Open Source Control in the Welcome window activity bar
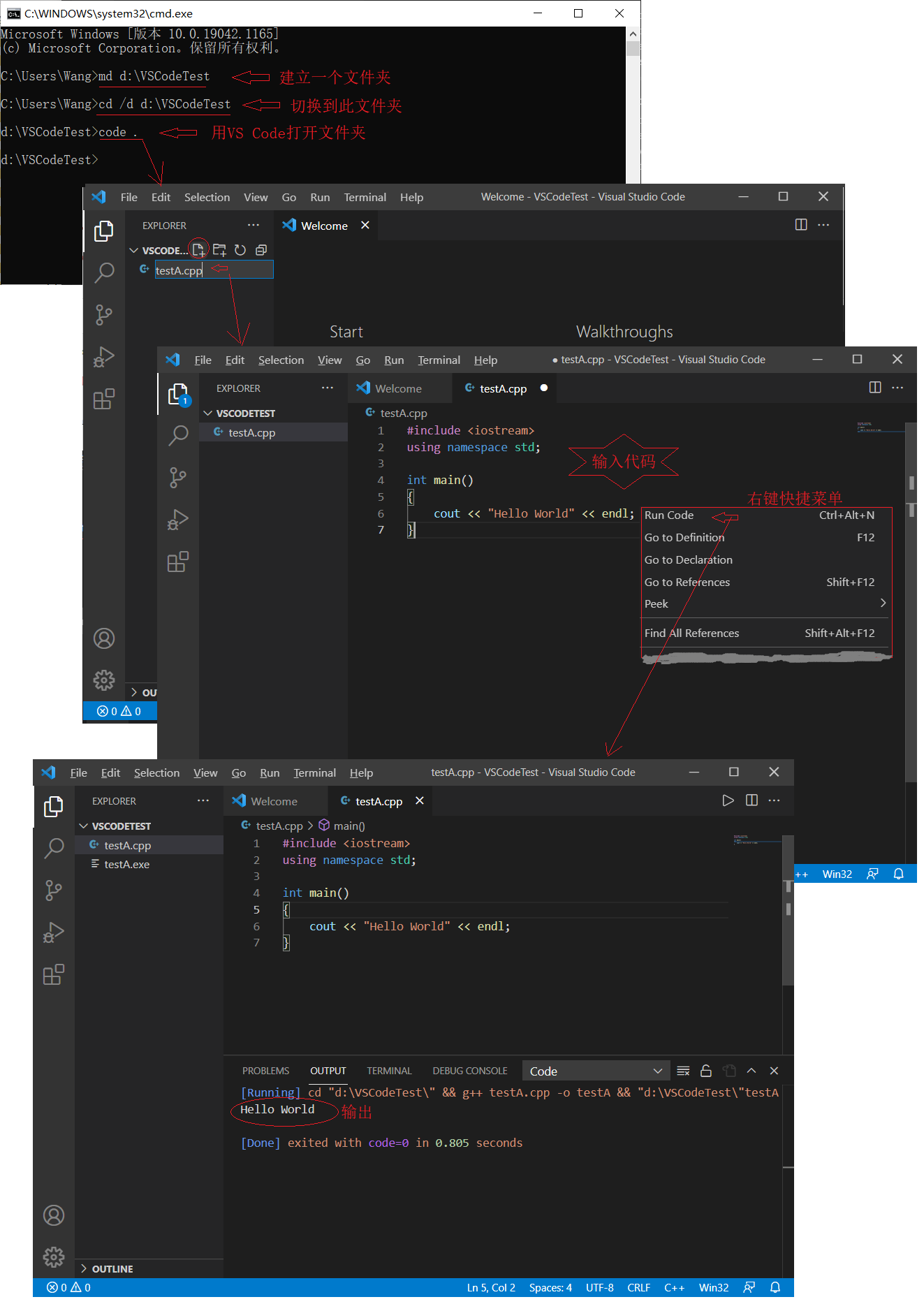Viewport: 924px width, 1304px height. point(104,314)
